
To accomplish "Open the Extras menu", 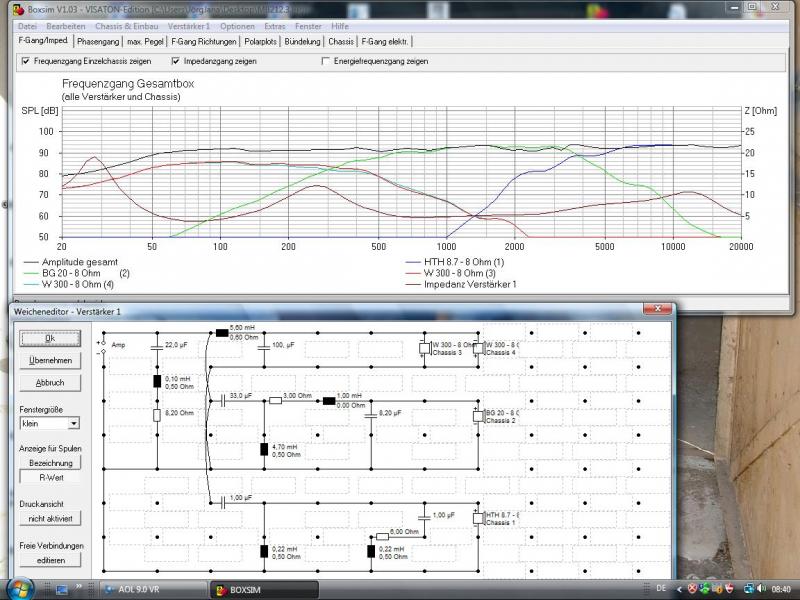I will pos(274,26).
